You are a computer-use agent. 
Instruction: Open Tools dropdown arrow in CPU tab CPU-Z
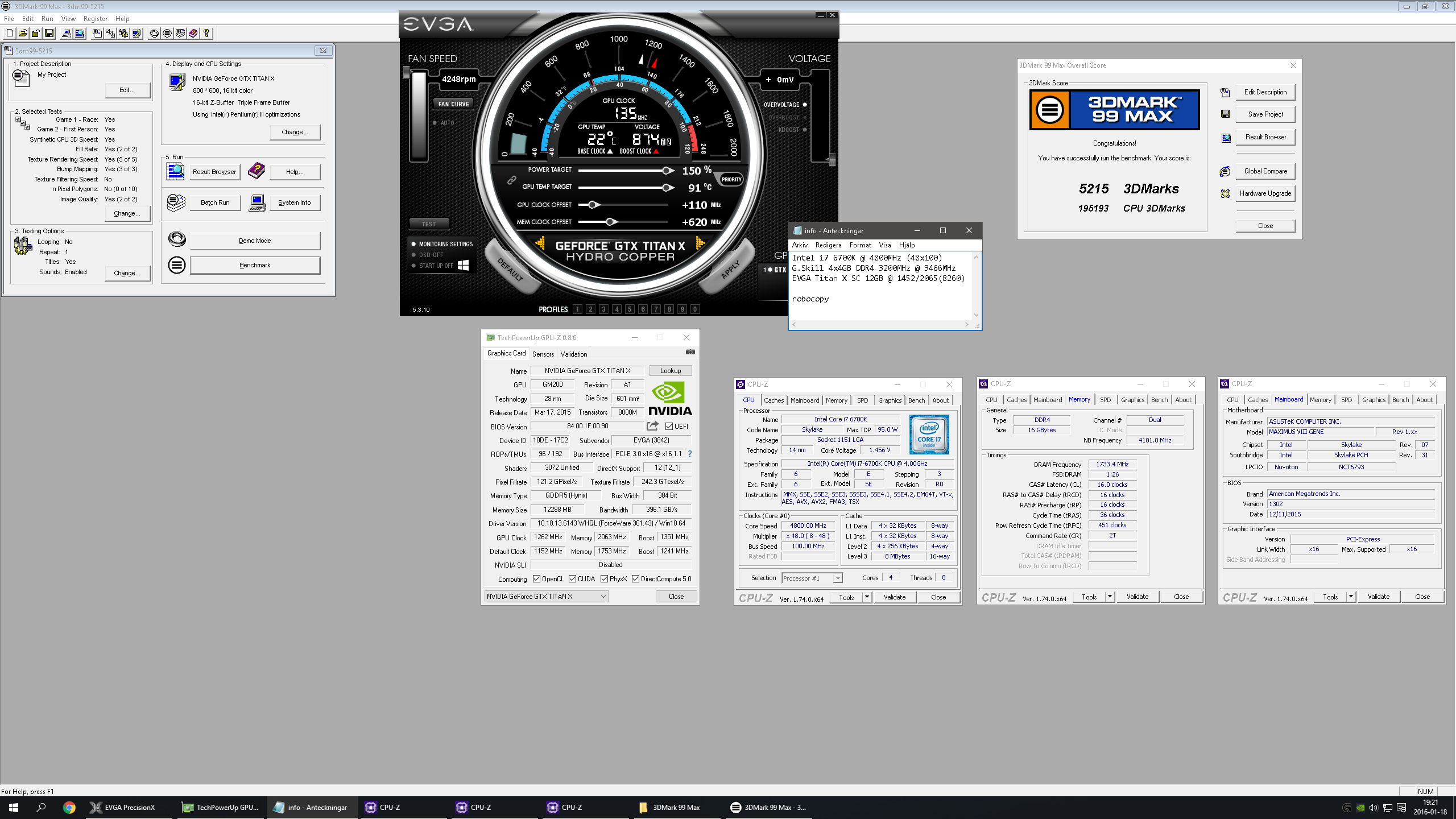coord(867,597)
